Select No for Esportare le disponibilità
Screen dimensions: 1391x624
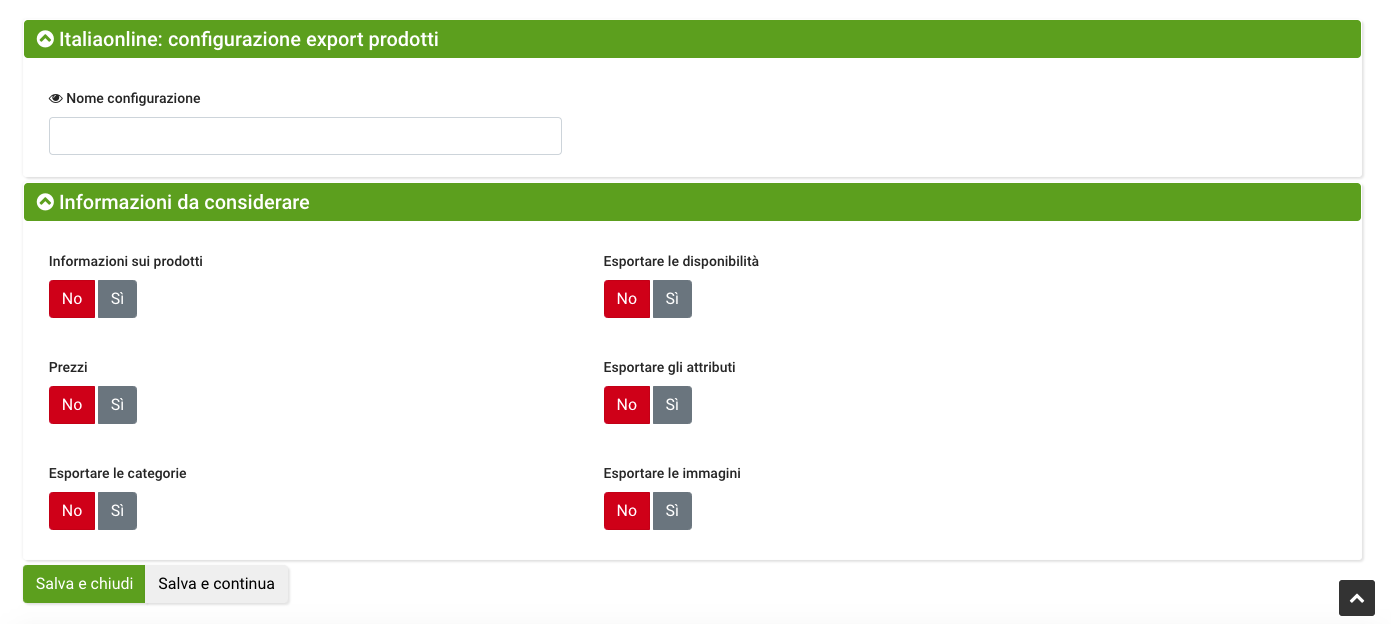pyautogui.click(x=627, y=299)
